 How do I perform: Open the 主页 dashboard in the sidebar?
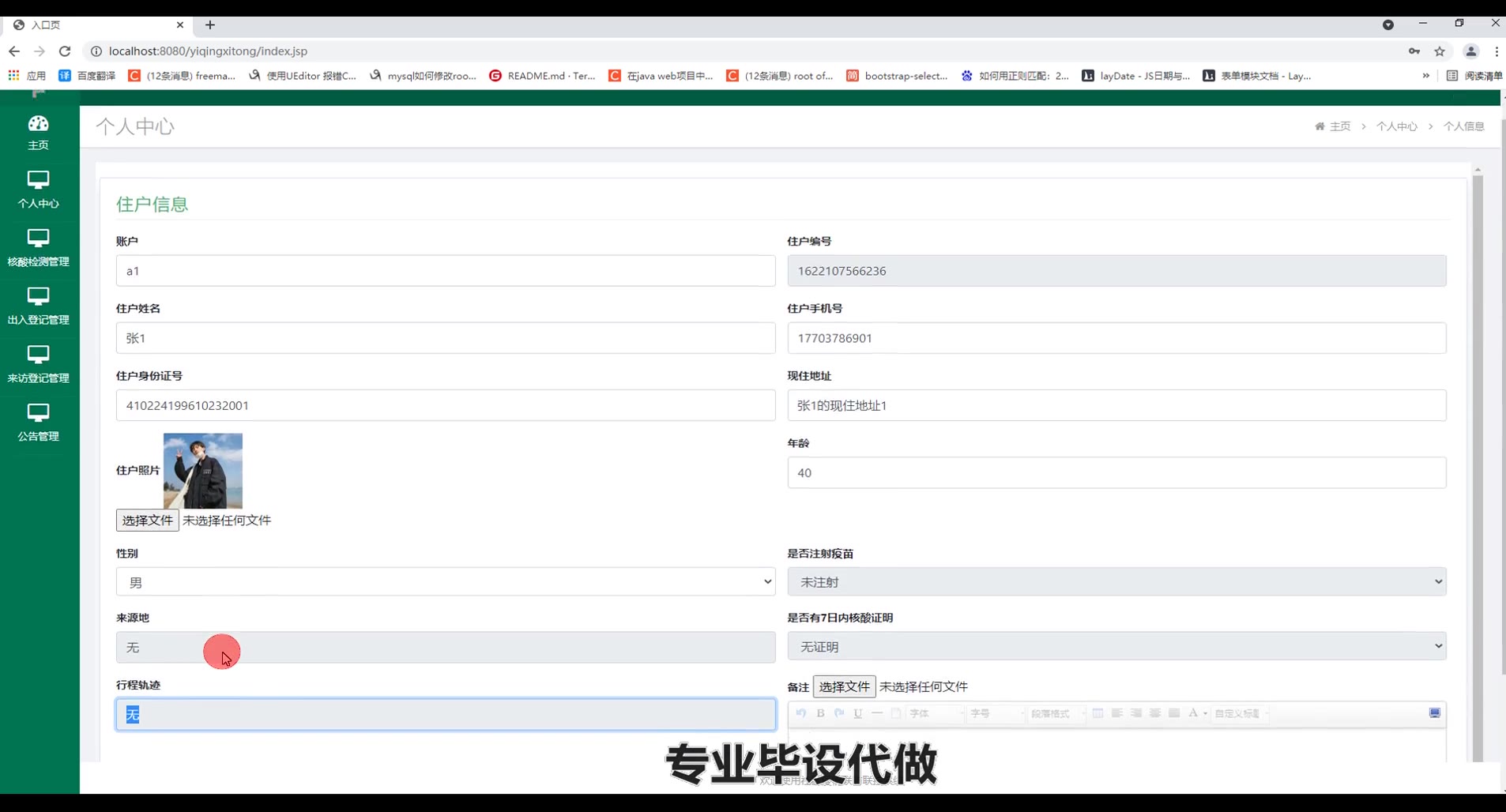click(x=38, y=133)
